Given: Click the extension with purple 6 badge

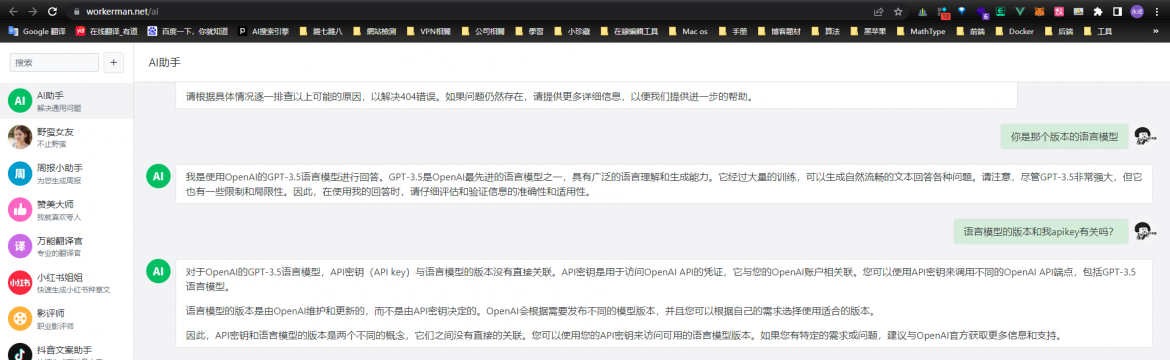Looking at the screenshot, I should [x=982, y=12].
